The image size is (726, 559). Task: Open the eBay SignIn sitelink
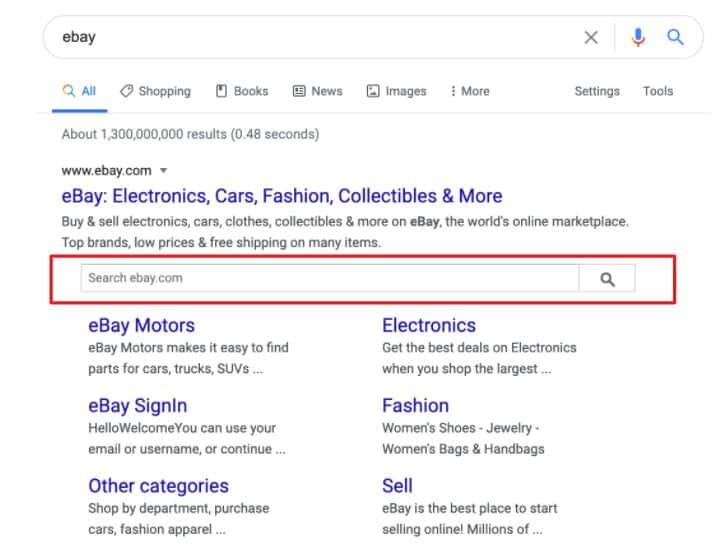pos(138,406)
